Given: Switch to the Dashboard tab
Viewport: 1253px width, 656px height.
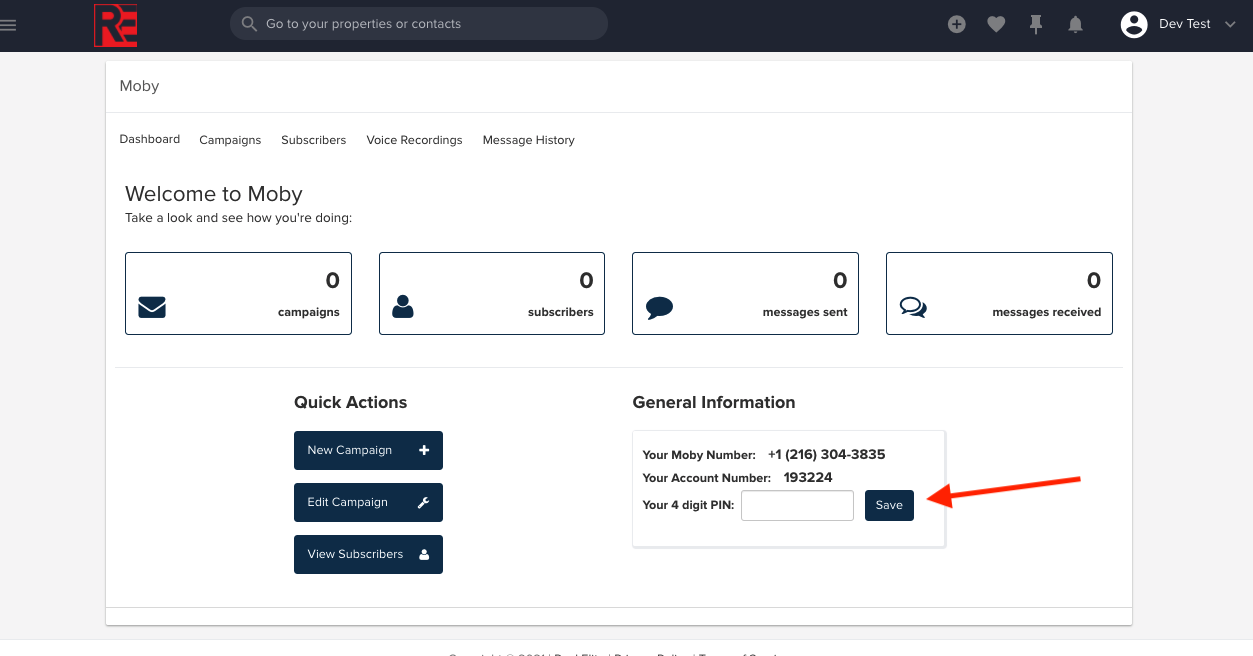Looking at the screenshot, I should click(x=150, y=139).
